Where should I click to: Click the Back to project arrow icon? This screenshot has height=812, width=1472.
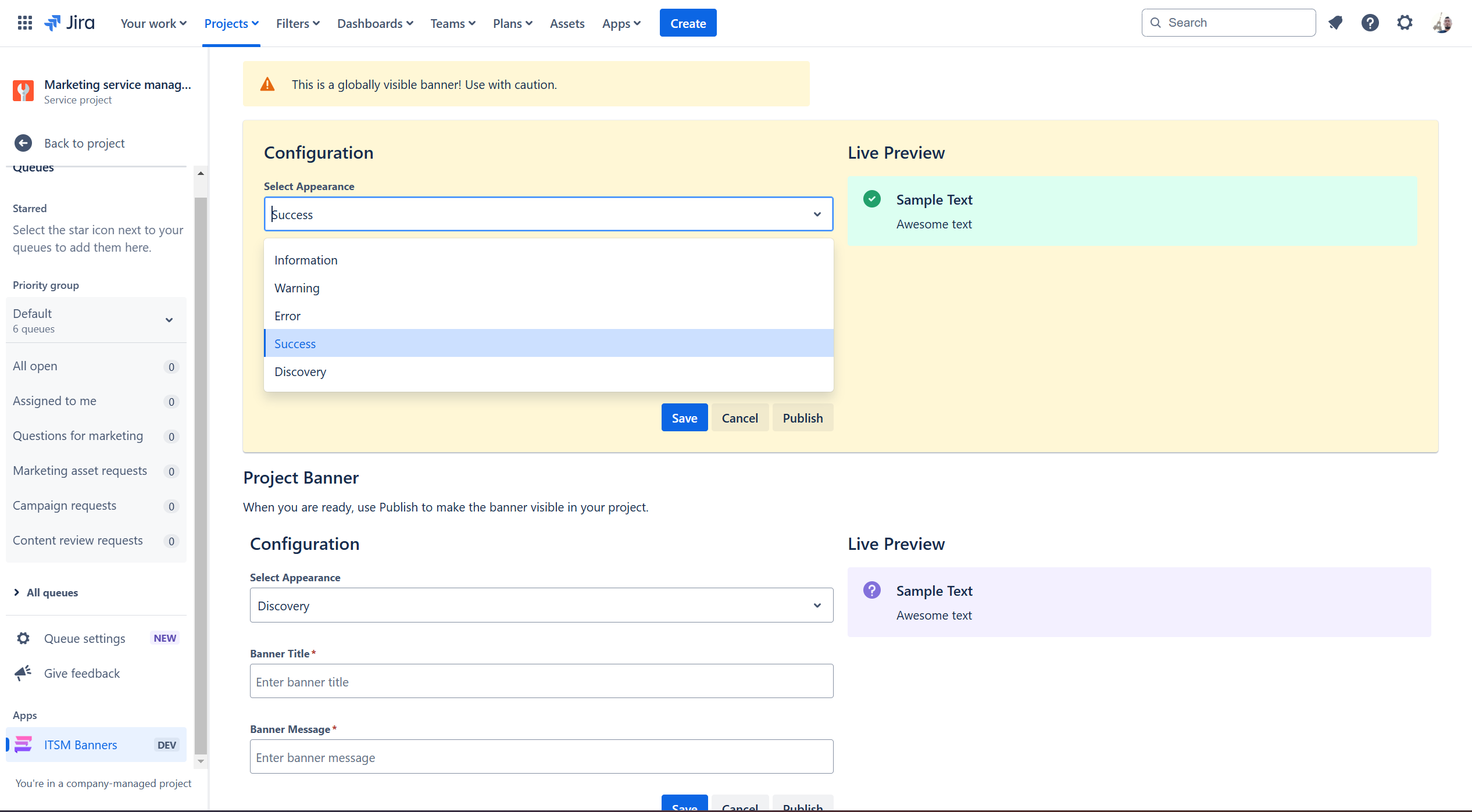pyautogui.click(x=23, y=143)
